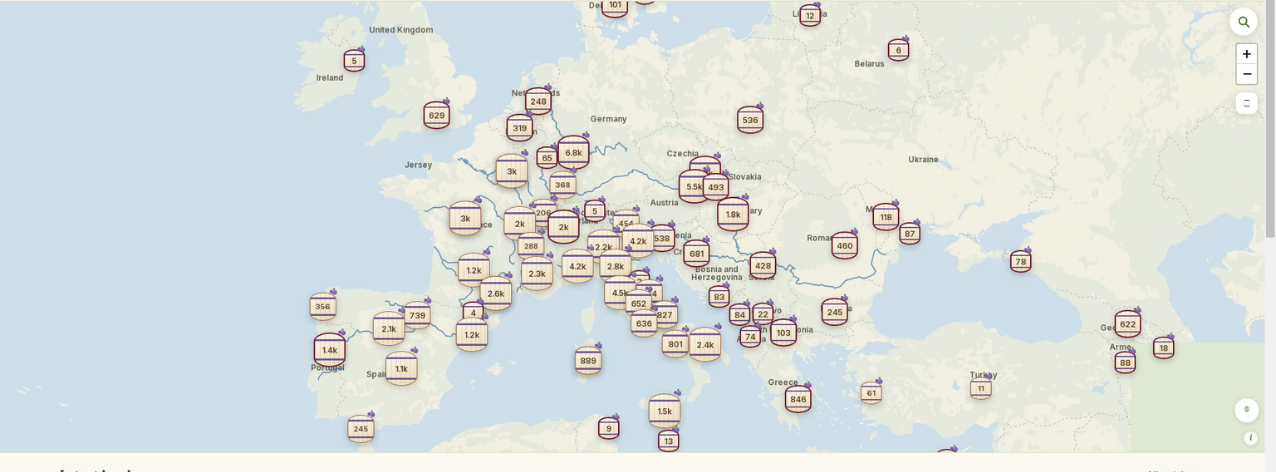Viewport: 1276px width, 472px height.
Task: Open the 319 barrel cluster
Action: 519,128
